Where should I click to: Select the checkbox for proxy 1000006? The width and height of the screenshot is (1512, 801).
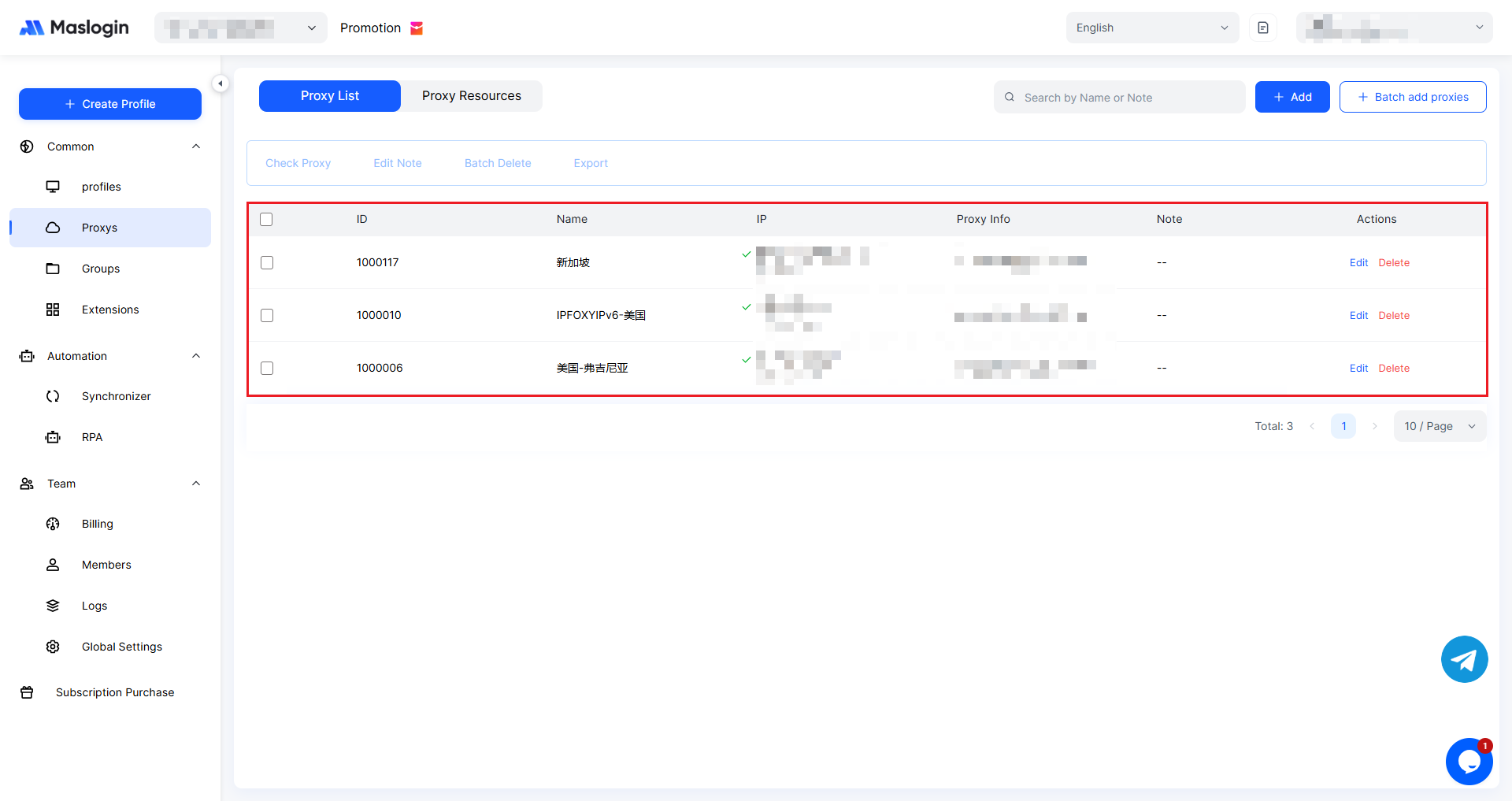[x=267, y=369]
